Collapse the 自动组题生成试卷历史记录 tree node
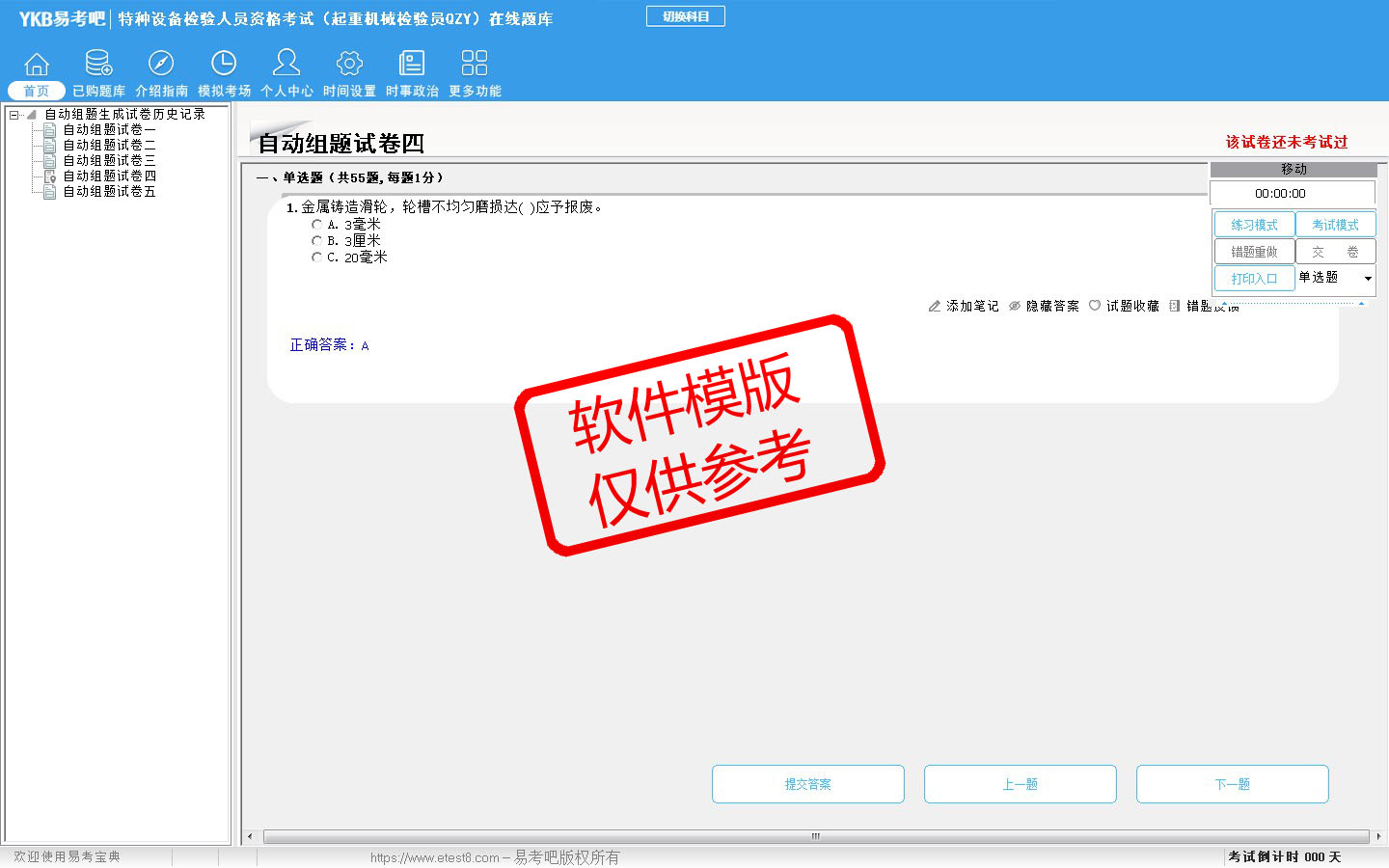This screenshot has width=1389, height=868. tap(14, 115)
